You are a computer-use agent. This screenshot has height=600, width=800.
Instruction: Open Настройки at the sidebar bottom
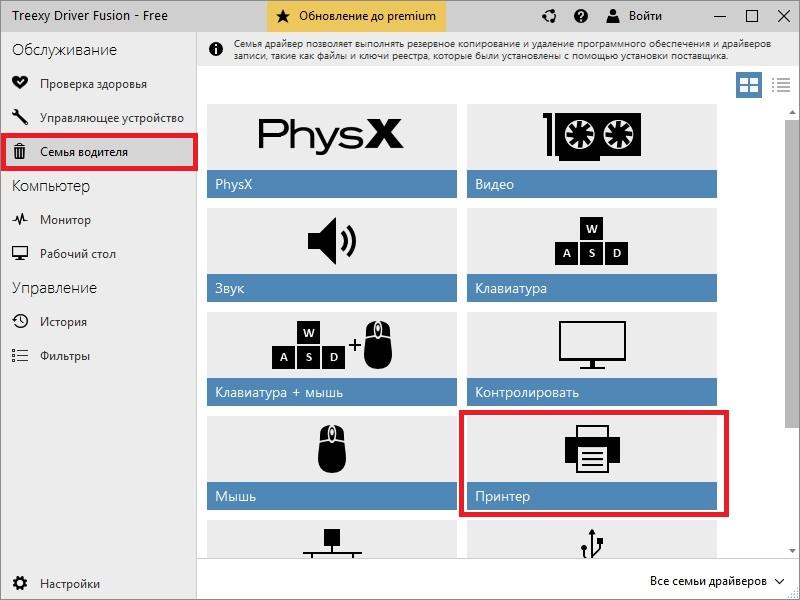(69, 584)
